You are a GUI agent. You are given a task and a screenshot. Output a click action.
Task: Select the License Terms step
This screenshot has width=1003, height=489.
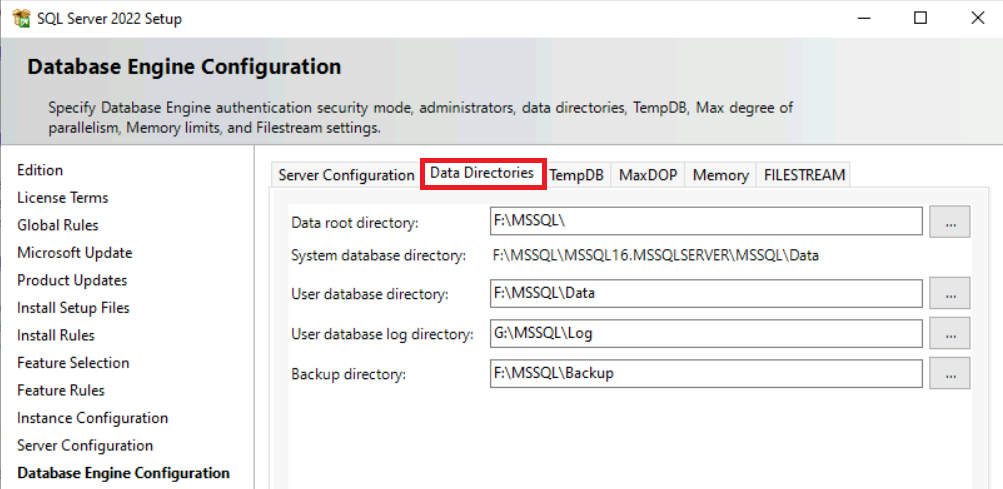(63, 198)
